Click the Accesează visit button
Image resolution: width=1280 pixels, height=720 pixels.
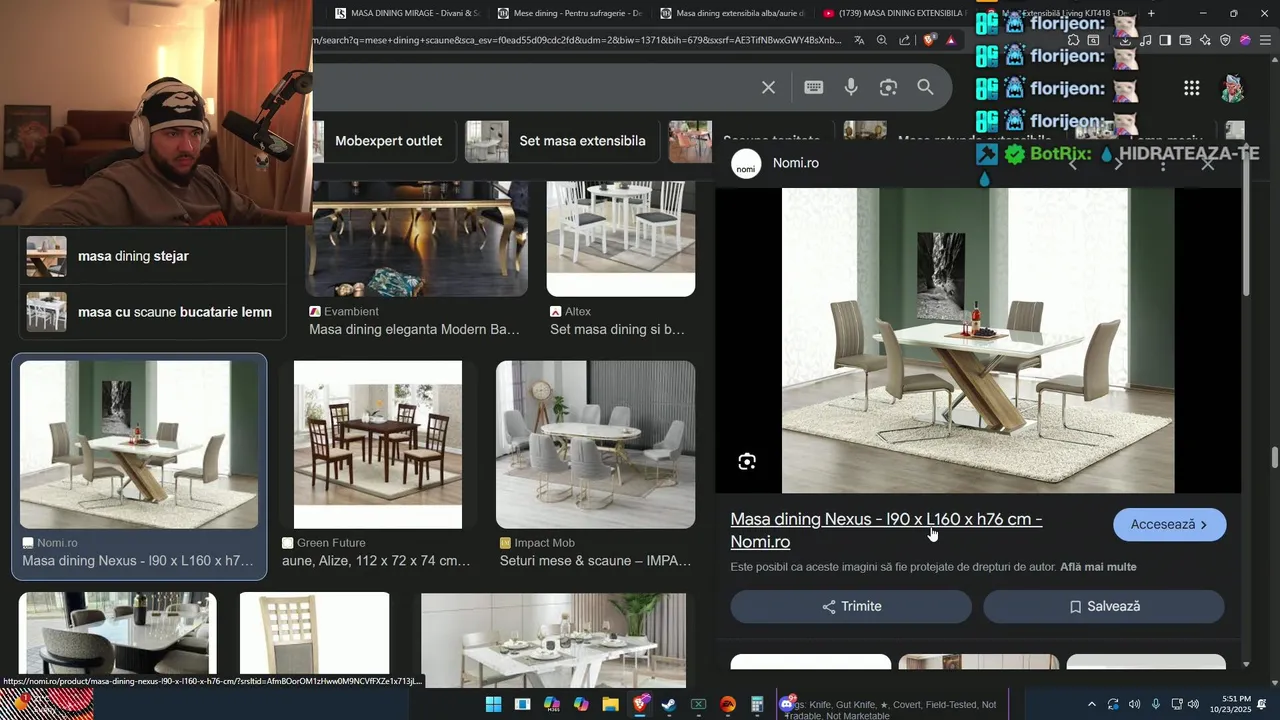[1169, 525]
